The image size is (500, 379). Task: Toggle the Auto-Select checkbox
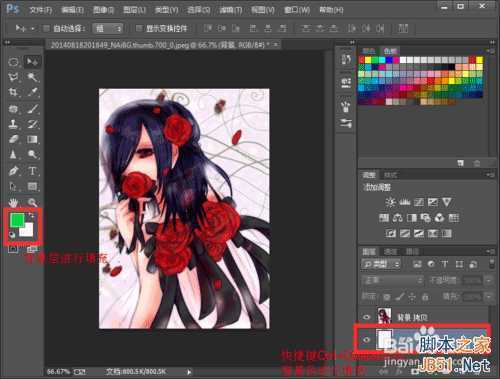pyautogui.click(x=46, y=29)
